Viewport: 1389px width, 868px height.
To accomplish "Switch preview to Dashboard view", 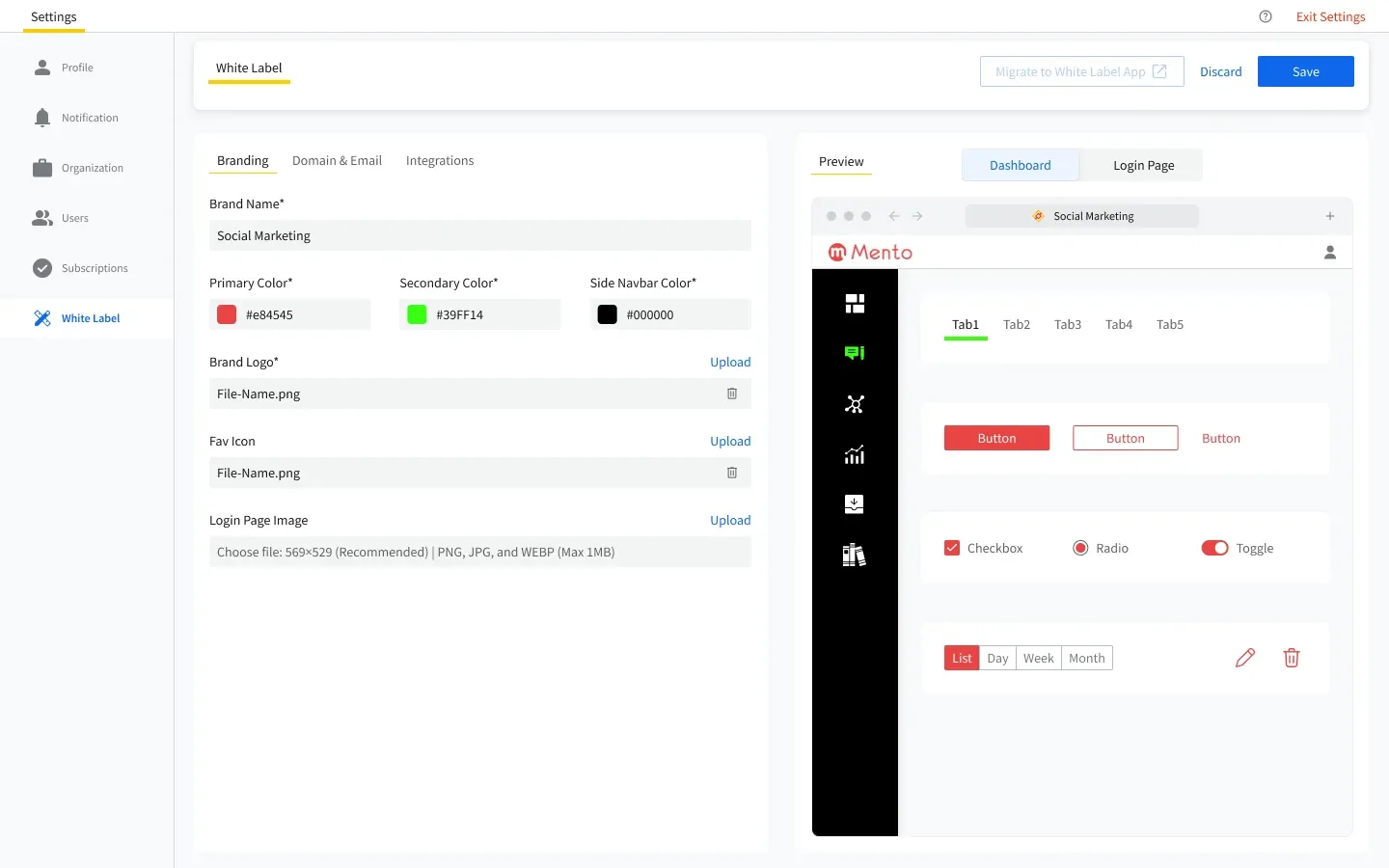I will point(1021,165).
